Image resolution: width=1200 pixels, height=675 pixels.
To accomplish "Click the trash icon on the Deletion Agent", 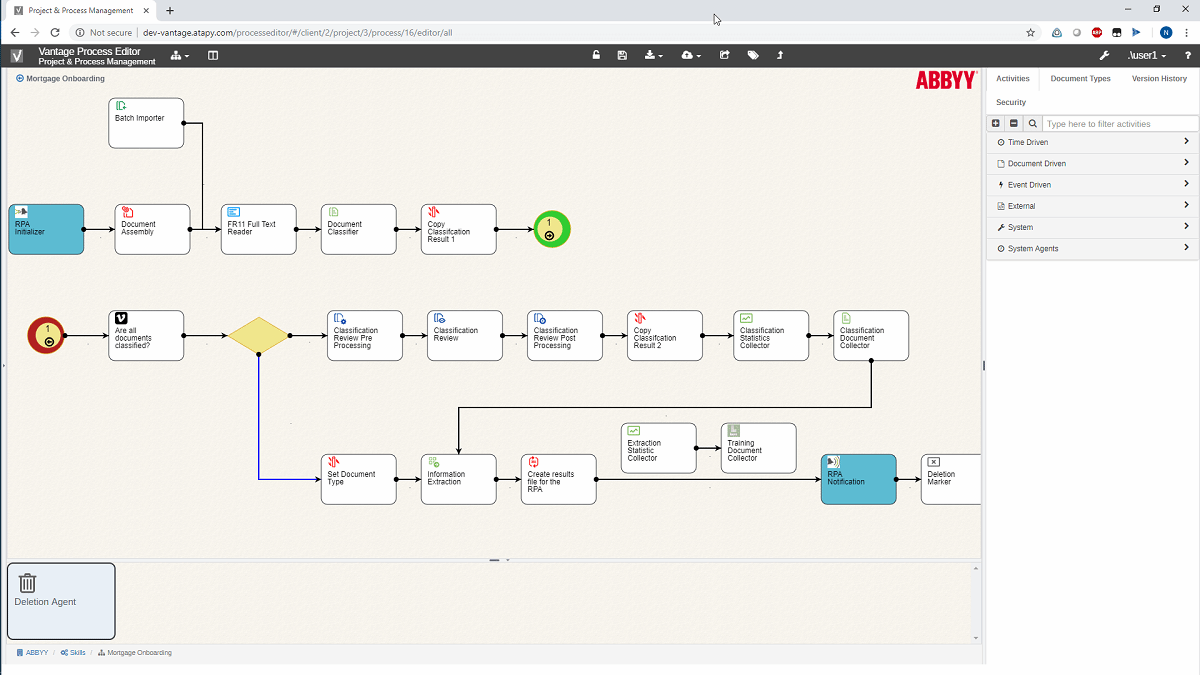I will [27, 583].
